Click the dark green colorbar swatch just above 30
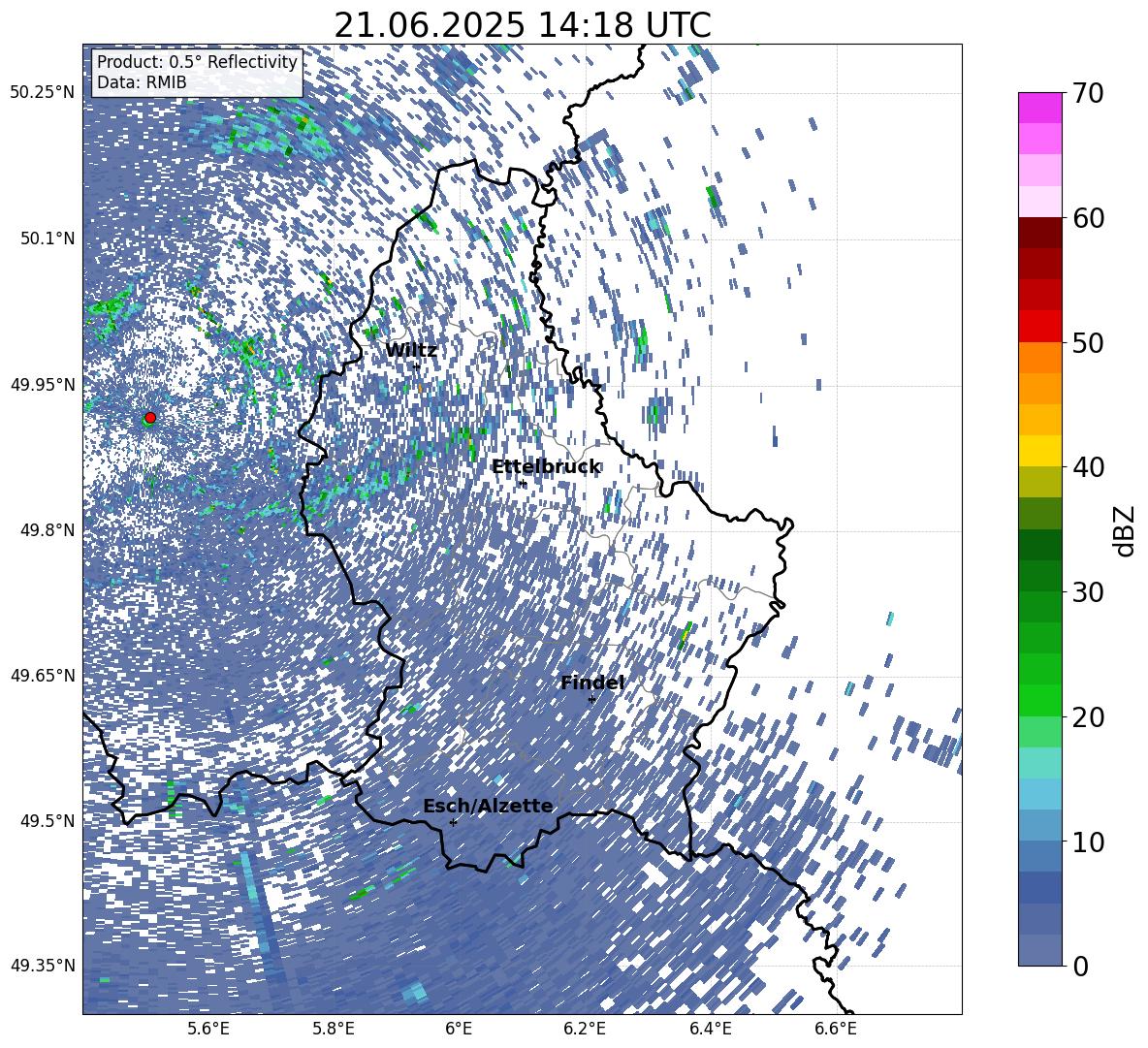The image size is (1148, 1048). coord(1039,576)
